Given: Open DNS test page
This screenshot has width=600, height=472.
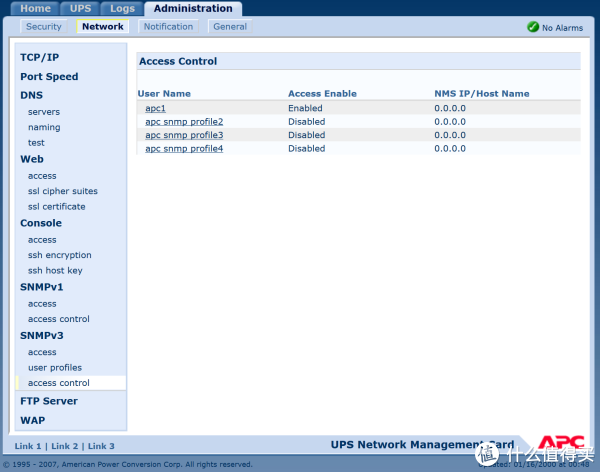Looking at the screenshot, I should pyautogui.click(x=36, y=143).
